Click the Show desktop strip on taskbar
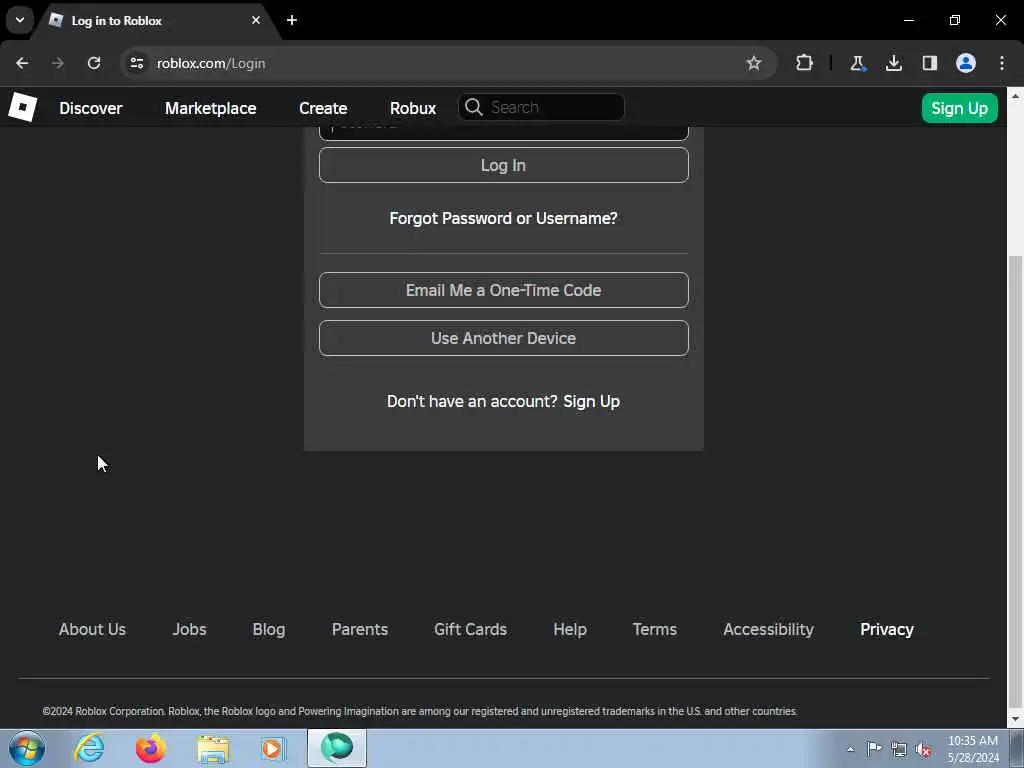Screen dimensions: 1024x768 tap(1017, 748)
